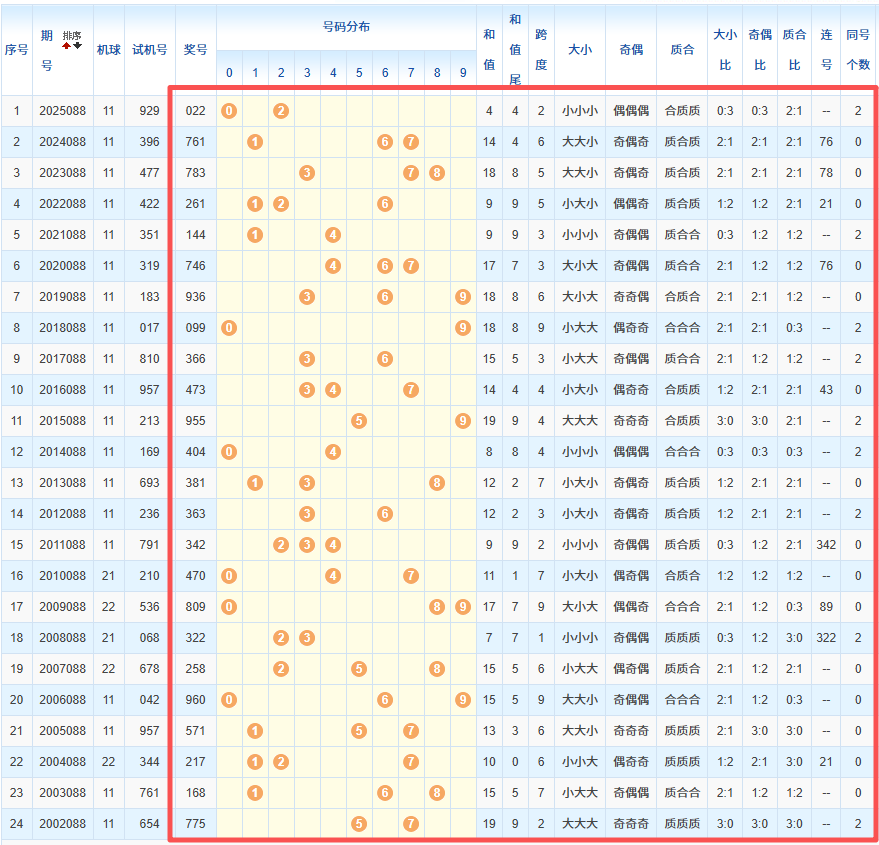Click the orange 6 ball in row 2012088
879x845 pixels.
tap(385, 514)
